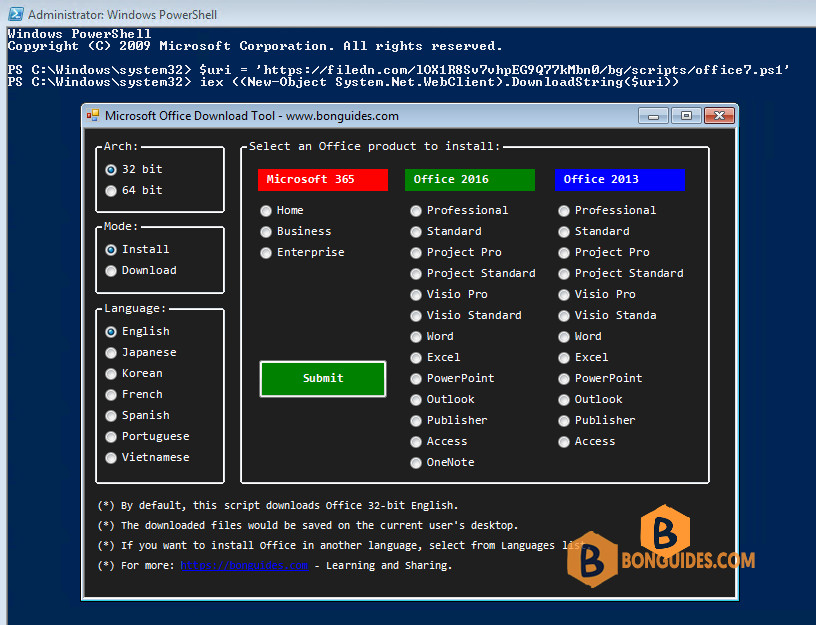
Task: Choose Office 2016 Outlook
Action: coord(442,400)
